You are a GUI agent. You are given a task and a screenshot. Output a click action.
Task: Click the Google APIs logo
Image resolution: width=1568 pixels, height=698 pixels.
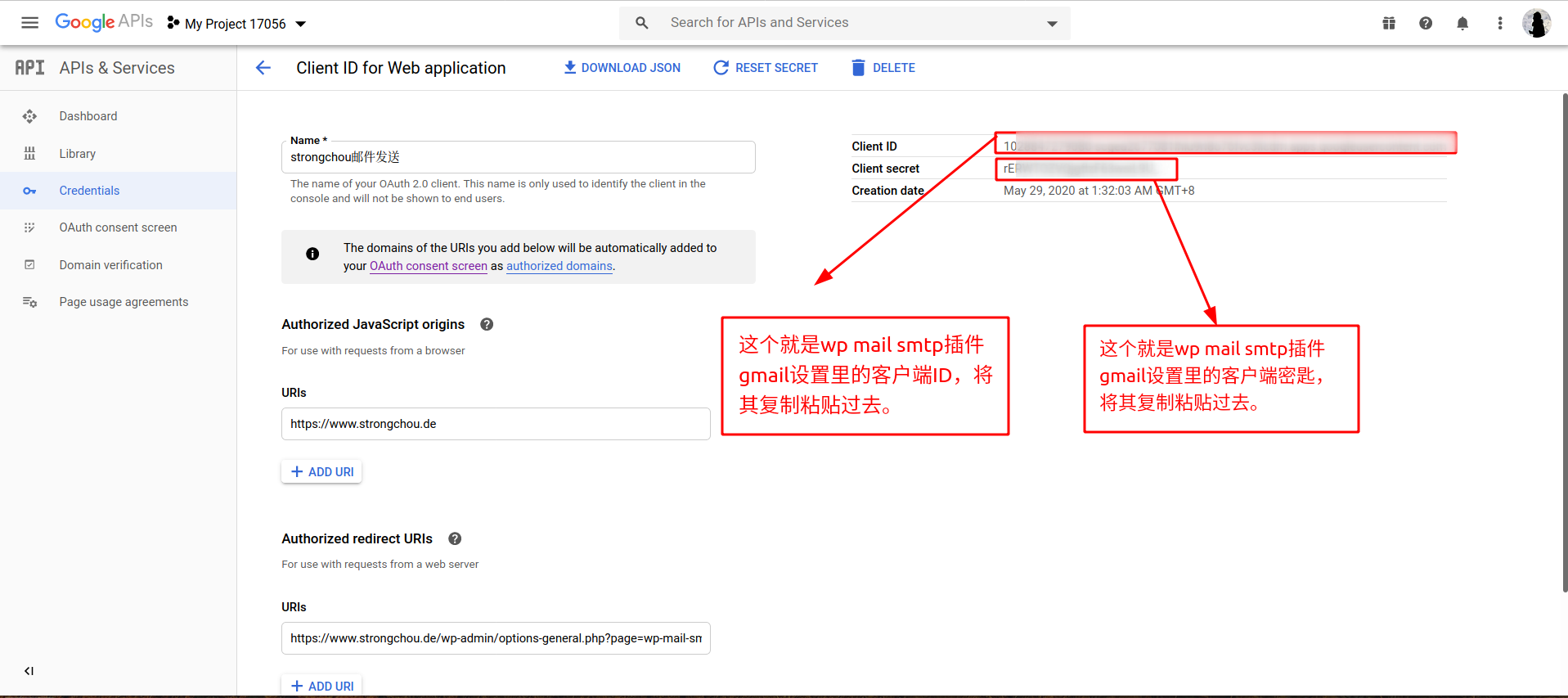104,22
